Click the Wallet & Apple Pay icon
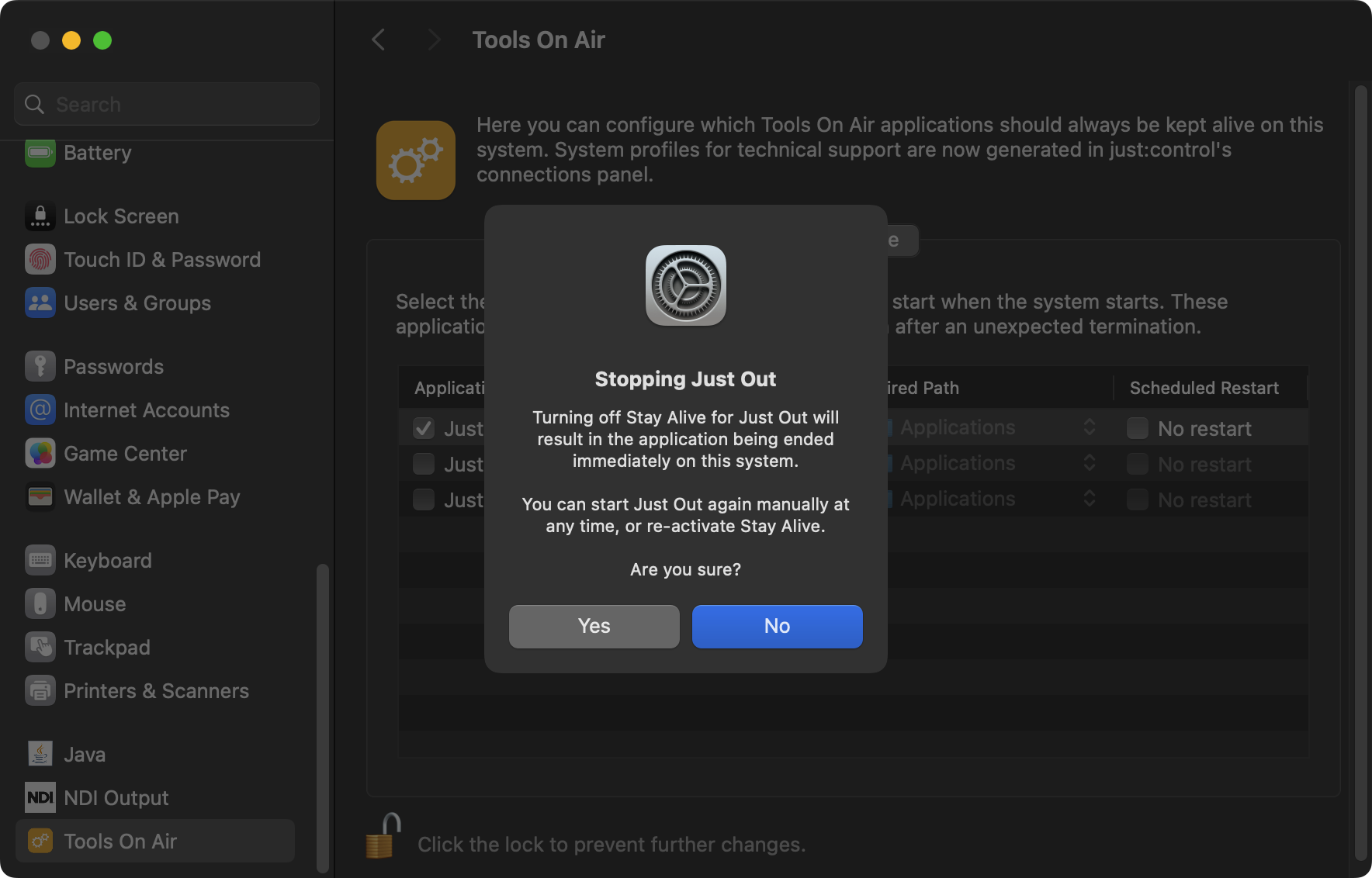 [x=40, y=497]
